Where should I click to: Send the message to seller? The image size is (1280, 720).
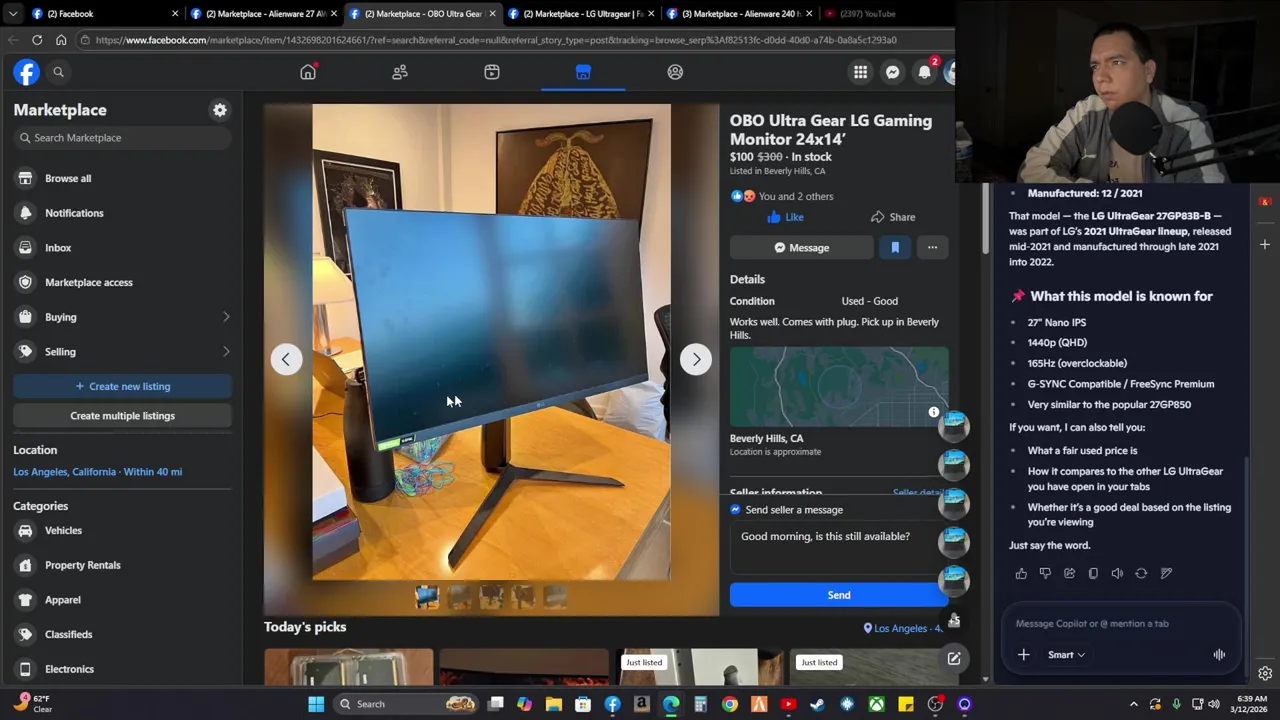pos(839,595)
